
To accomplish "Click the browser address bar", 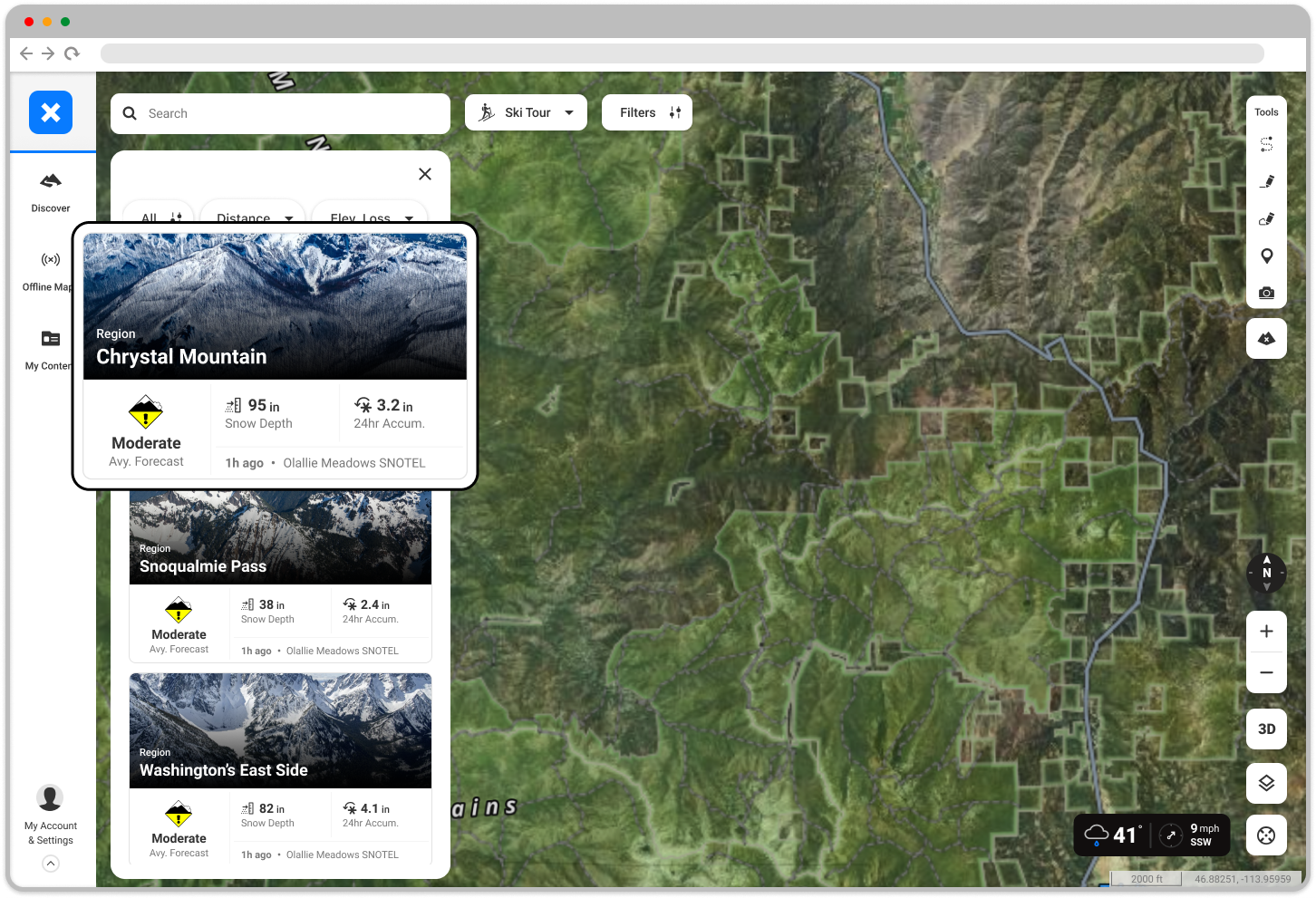I will [682, 53].
